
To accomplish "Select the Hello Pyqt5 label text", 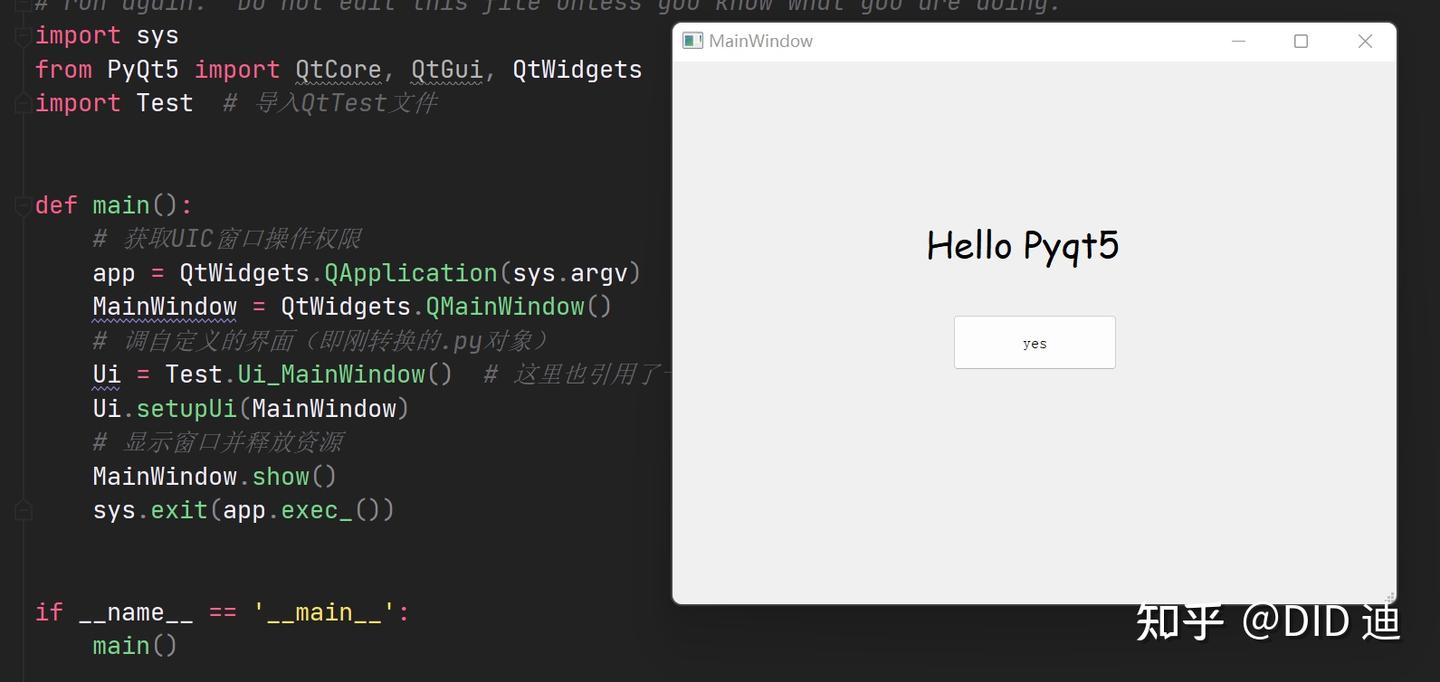I will 1023,244.
